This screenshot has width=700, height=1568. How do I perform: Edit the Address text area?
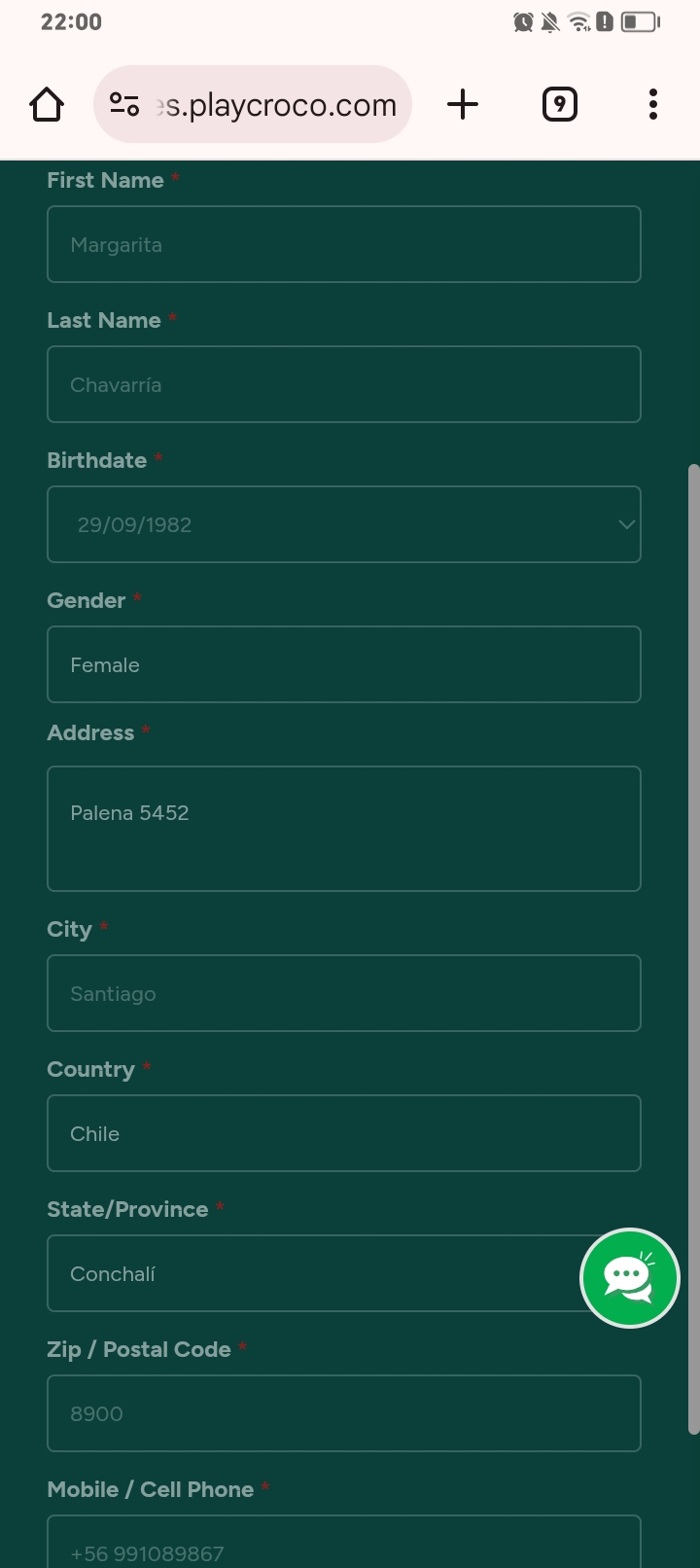tap(344, 829)
